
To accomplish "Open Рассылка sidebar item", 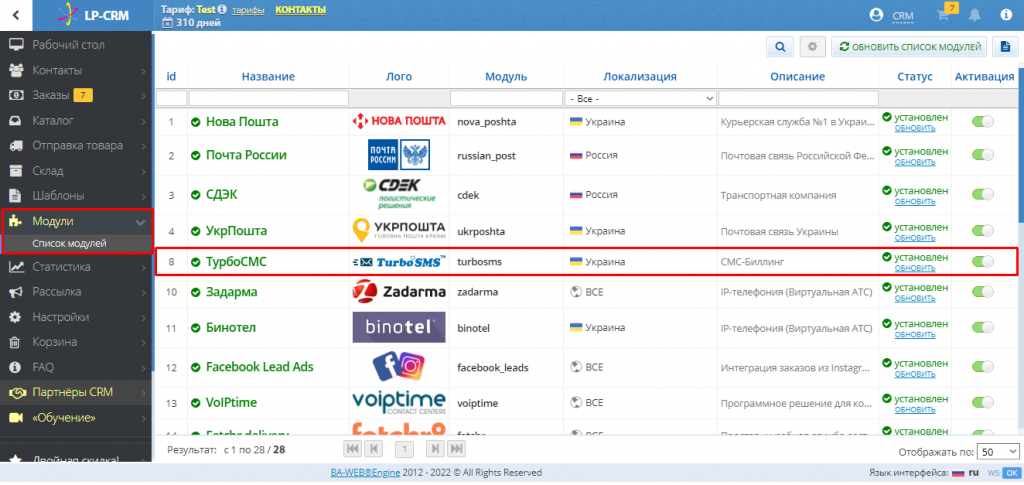I will coord(76,292).
